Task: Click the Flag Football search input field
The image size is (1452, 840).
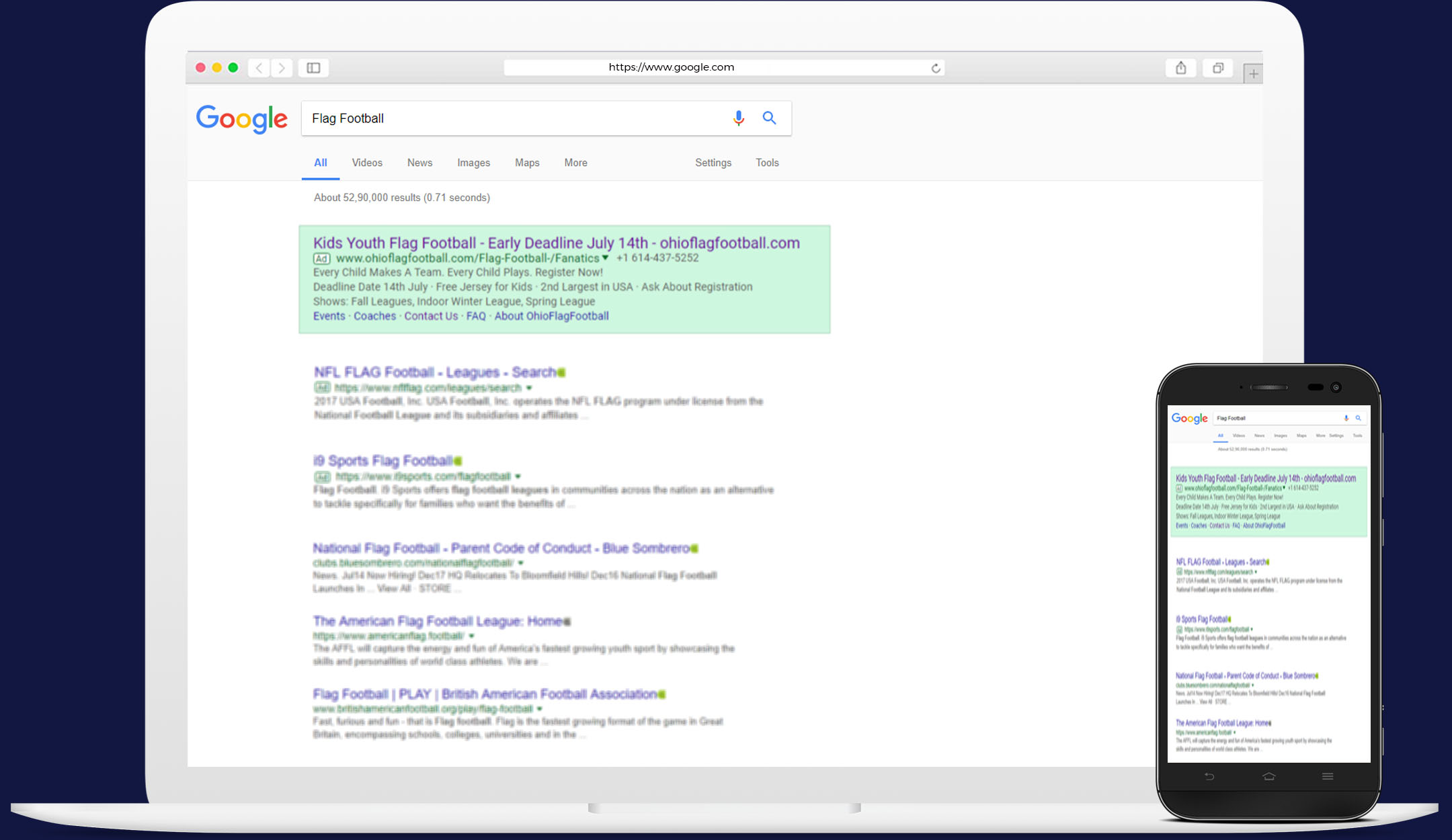Action: click(x=511, y=118)
